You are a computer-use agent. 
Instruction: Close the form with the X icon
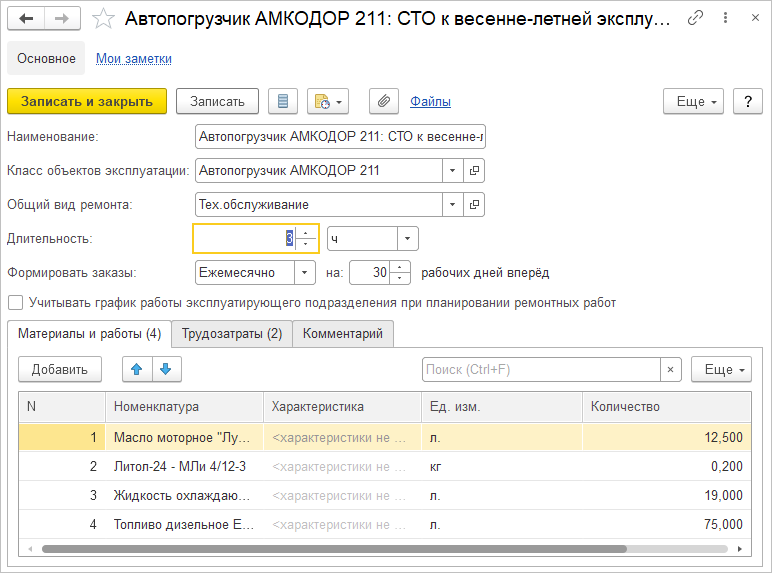click(755, 18)
